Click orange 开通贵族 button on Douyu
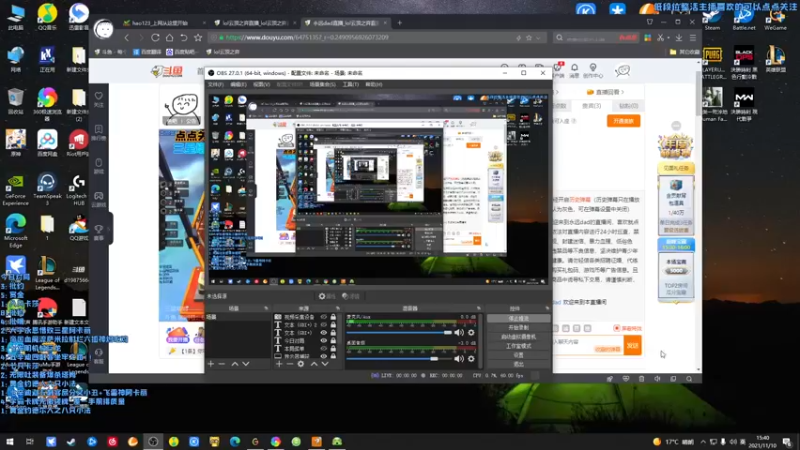800x450 pixels. click(x=623, y=121)
